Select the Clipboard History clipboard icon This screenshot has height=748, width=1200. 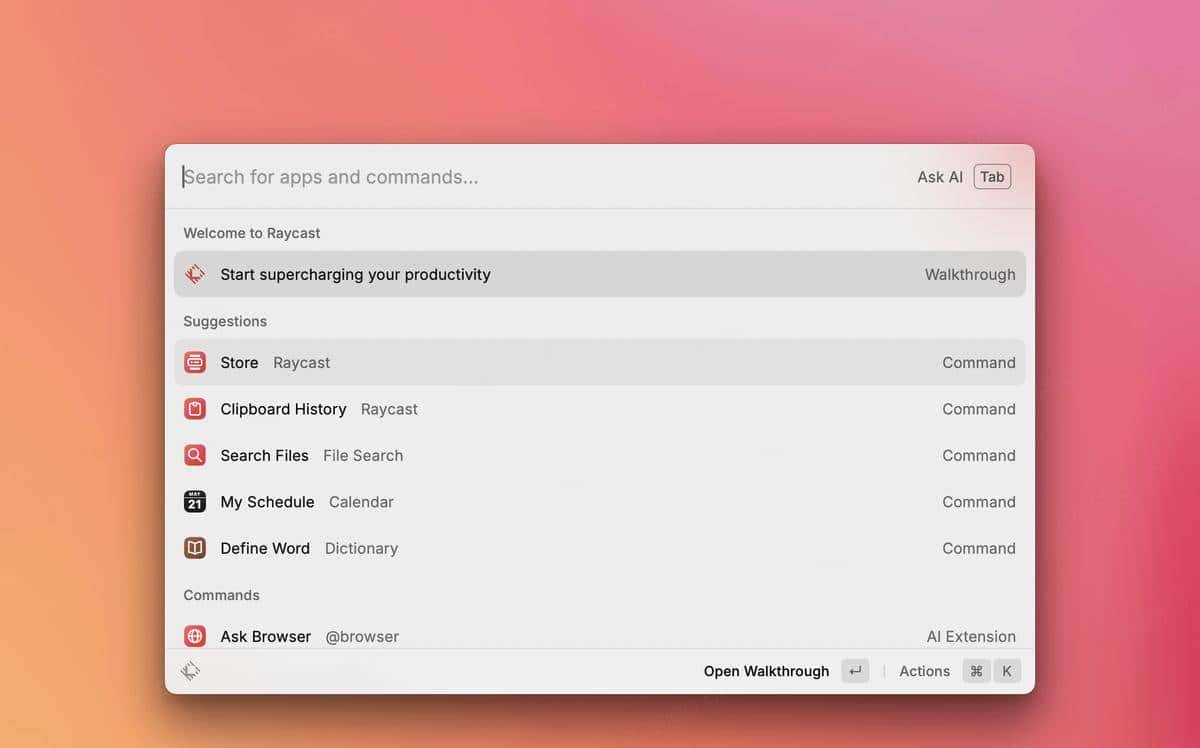pyautogui.click(x=194, y=408)
